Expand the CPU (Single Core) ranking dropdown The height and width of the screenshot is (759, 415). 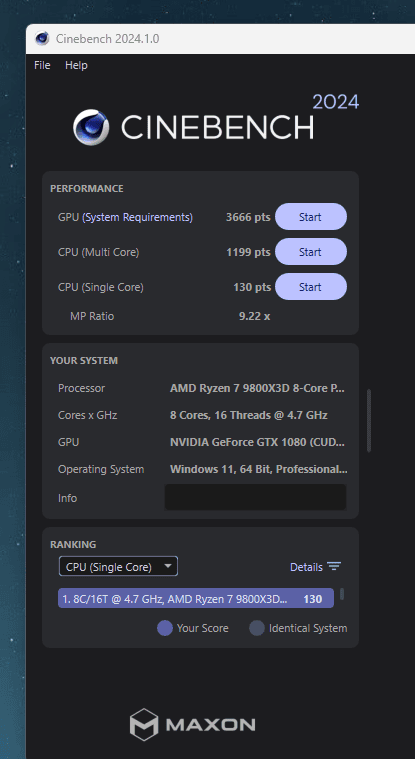click(x=118, y=566)
